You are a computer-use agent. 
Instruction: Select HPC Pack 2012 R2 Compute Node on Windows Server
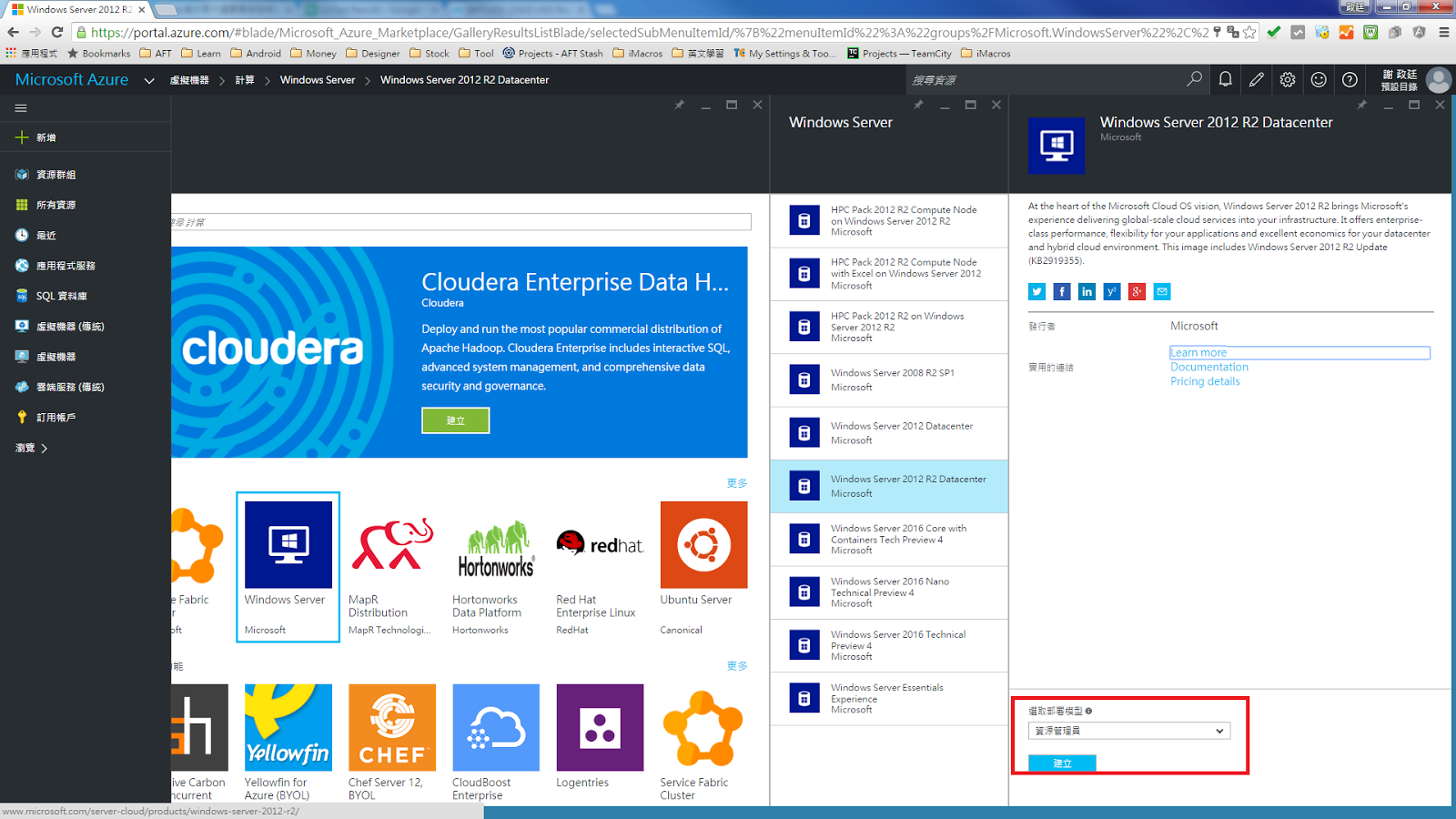click(889, 221)
